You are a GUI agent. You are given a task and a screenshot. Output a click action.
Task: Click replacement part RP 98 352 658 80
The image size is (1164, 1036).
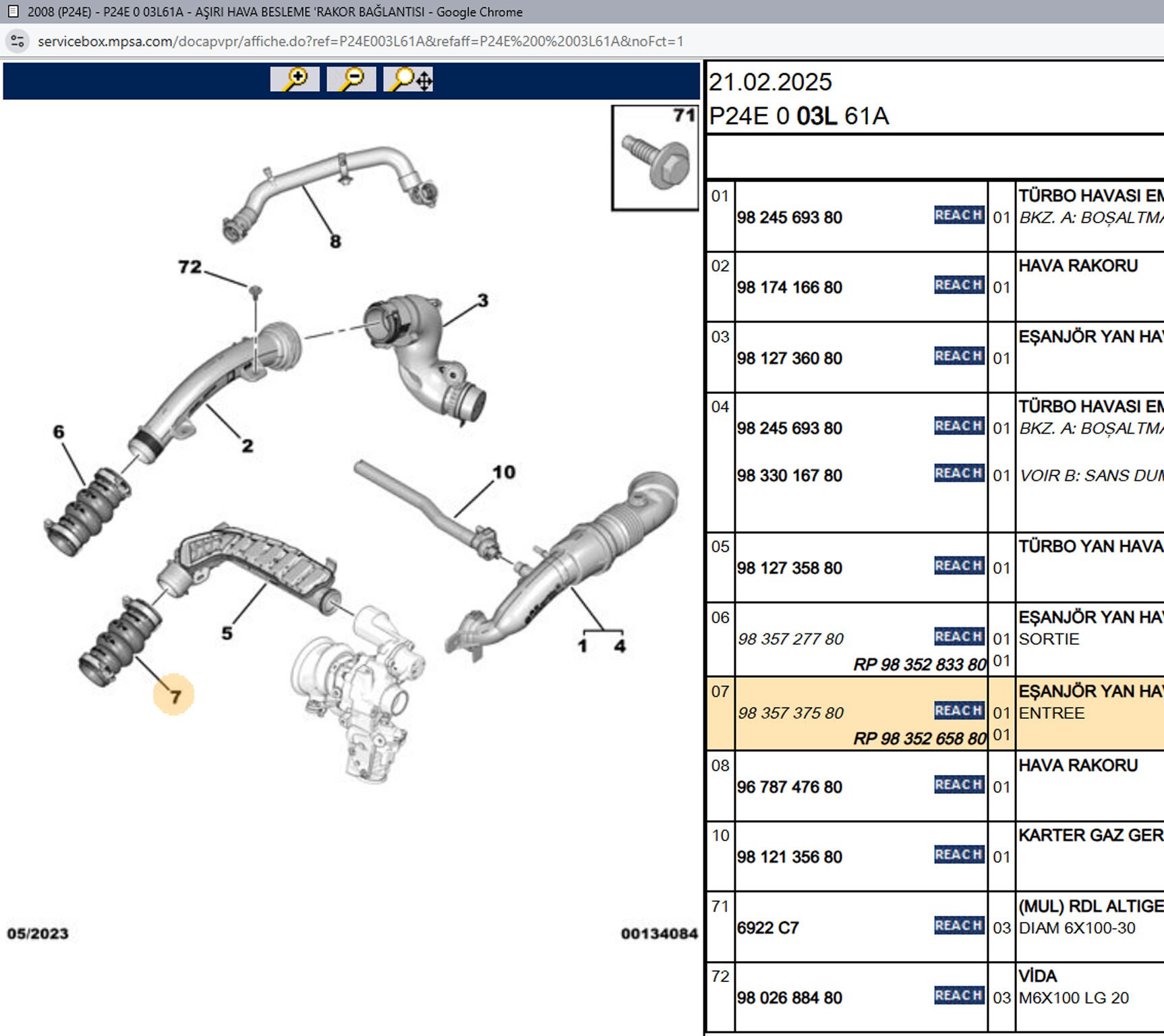click(919, 739)
